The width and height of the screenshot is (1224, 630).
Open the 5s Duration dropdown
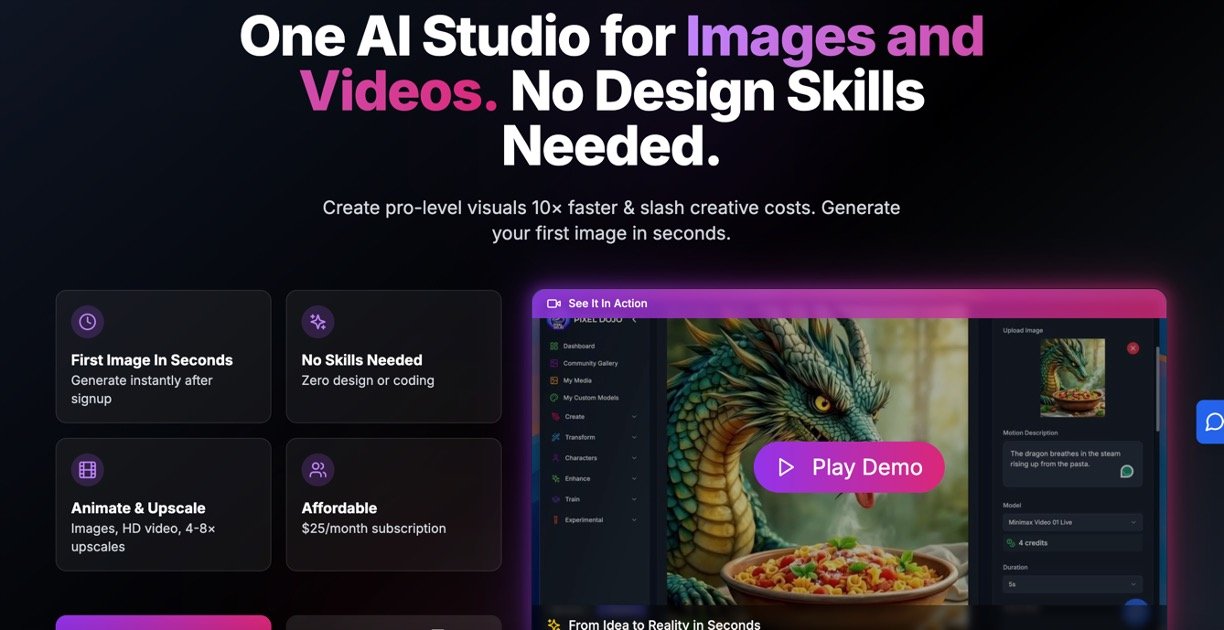coord(1071,584)
